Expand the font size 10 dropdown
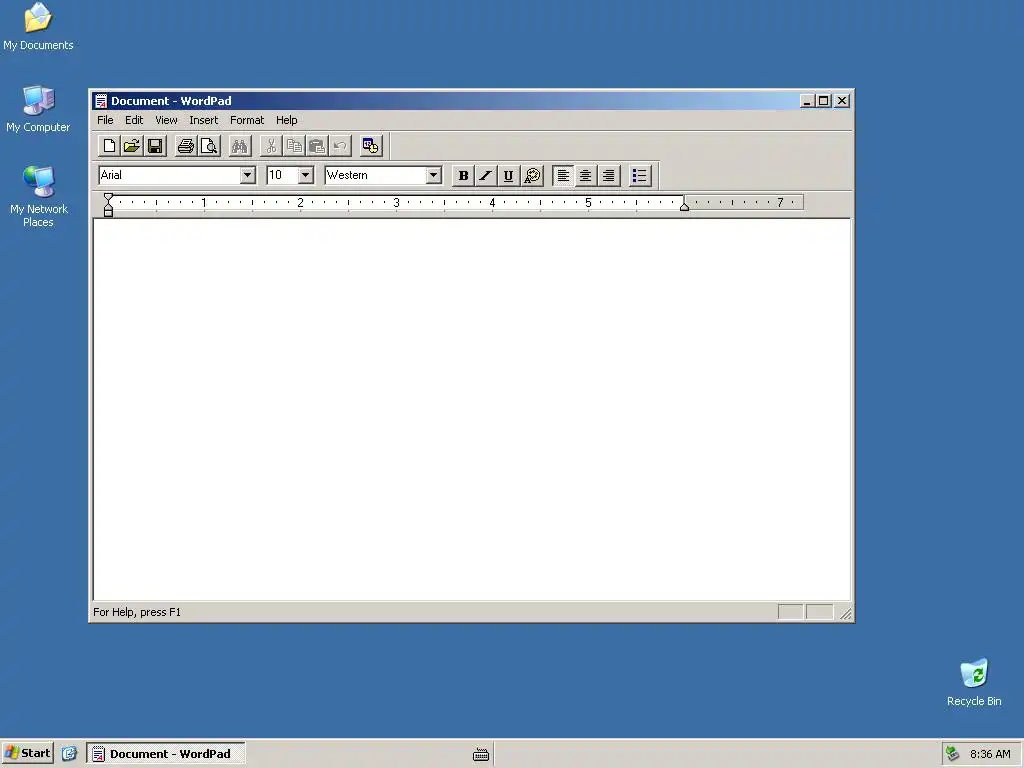Image resolution: width=1024 pixels, height=768 pixels. coord(305,175)
